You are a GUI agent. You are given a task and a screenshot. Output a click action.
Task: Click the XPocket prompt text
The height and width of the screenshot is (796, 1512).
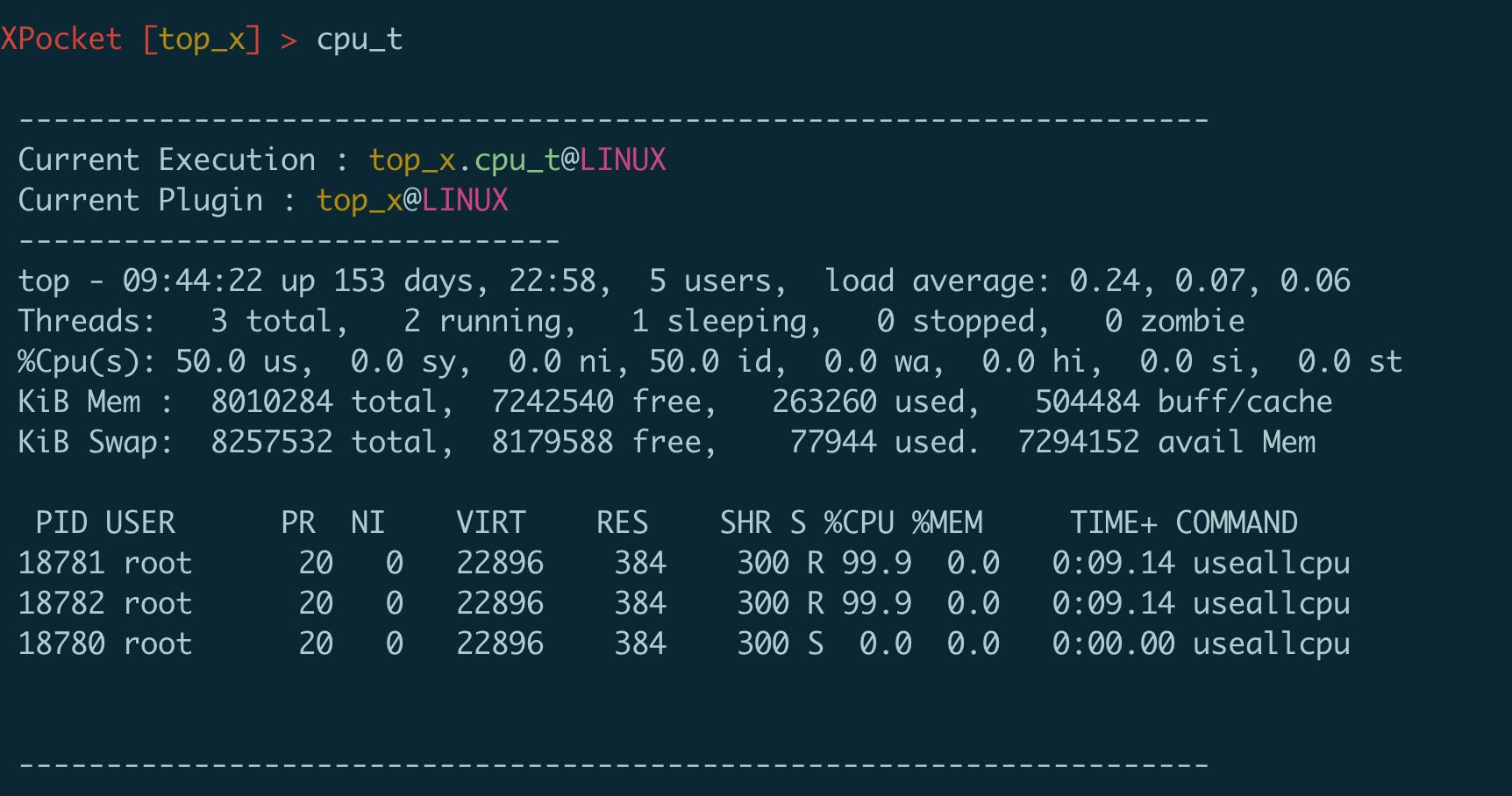click(x=61, y=39)
